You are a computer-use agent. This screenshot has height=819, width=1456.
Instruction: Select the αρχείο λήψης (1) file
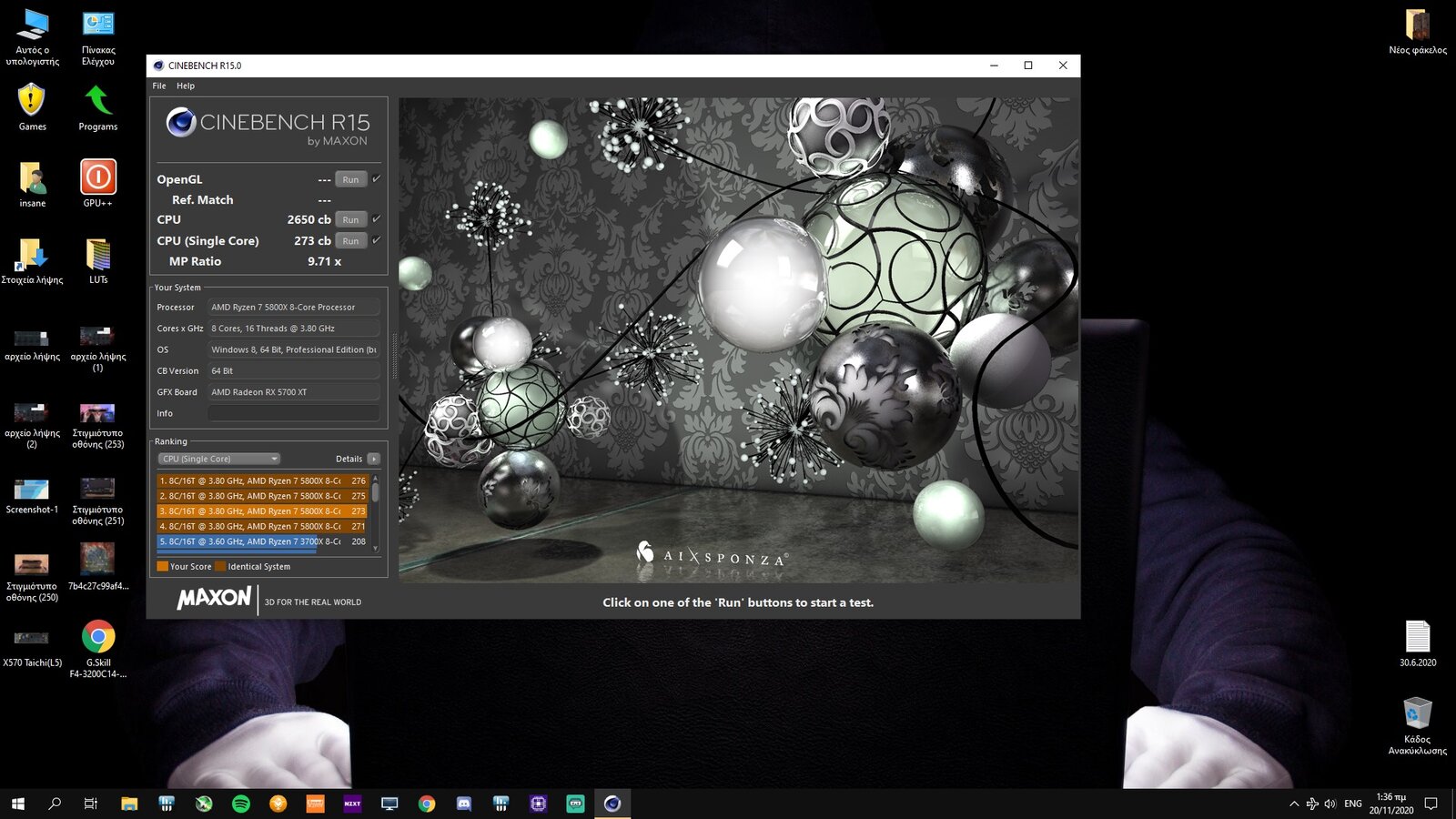(x=98, y=349)
